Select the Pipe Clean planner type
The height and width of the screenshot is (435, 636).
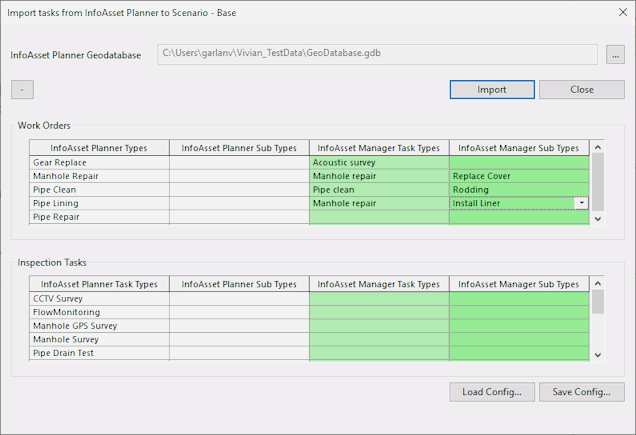coord(99,190)
